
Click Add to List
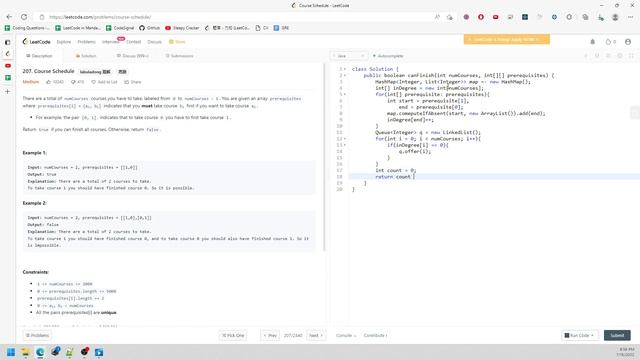[104, 82]
